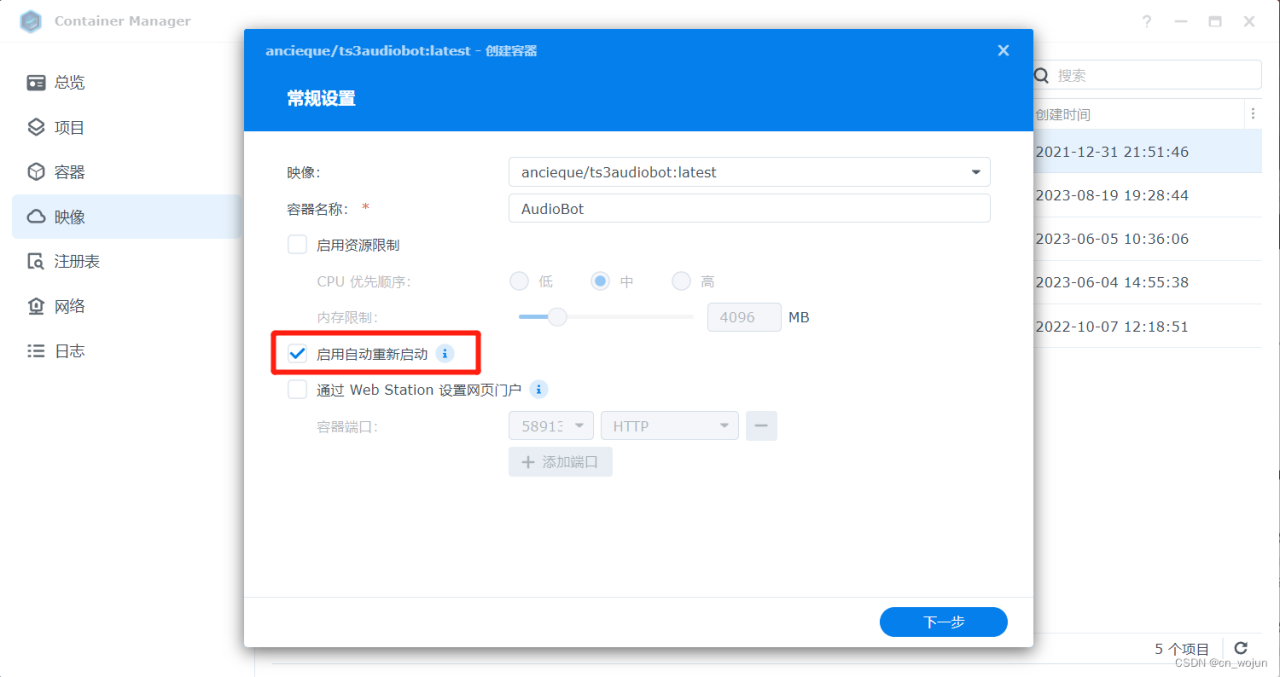Screen dimensions: 1280x677
Task: Enable 通过 Web Station 设置网页门户
Action: [x=297, y=389]
